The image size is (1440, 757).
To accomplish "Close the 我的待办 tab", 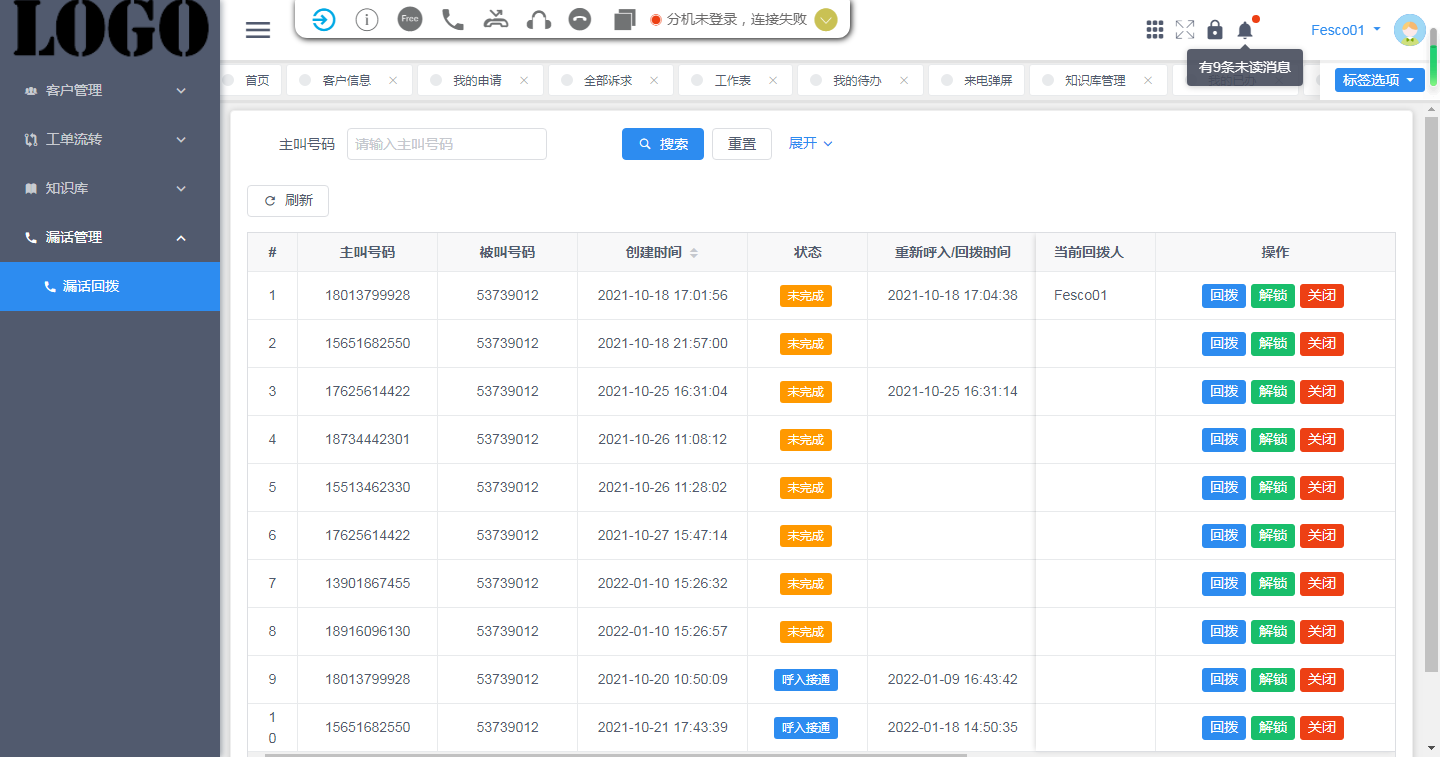I will coord(904,81).
